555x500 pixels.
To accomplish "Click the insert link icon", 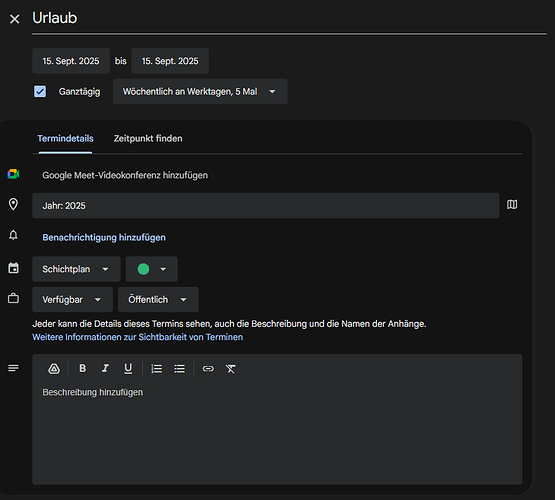I will 208,369.
